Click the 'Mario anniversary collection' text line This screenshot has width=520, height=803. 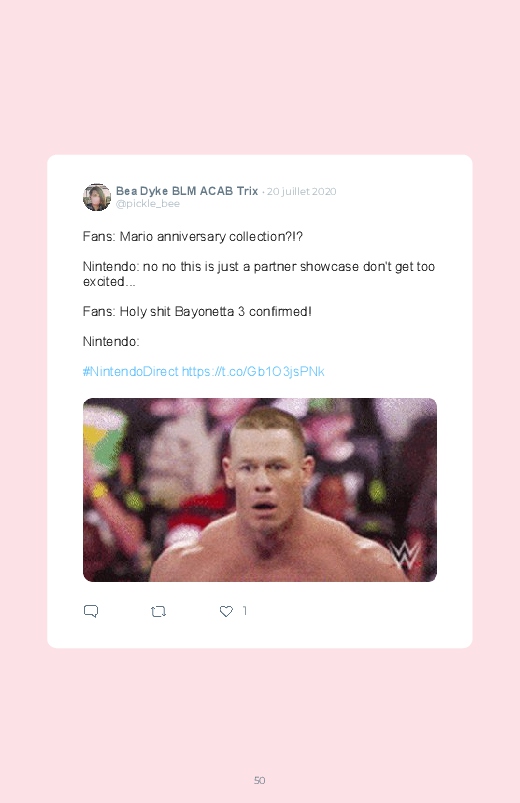(193, 237)
